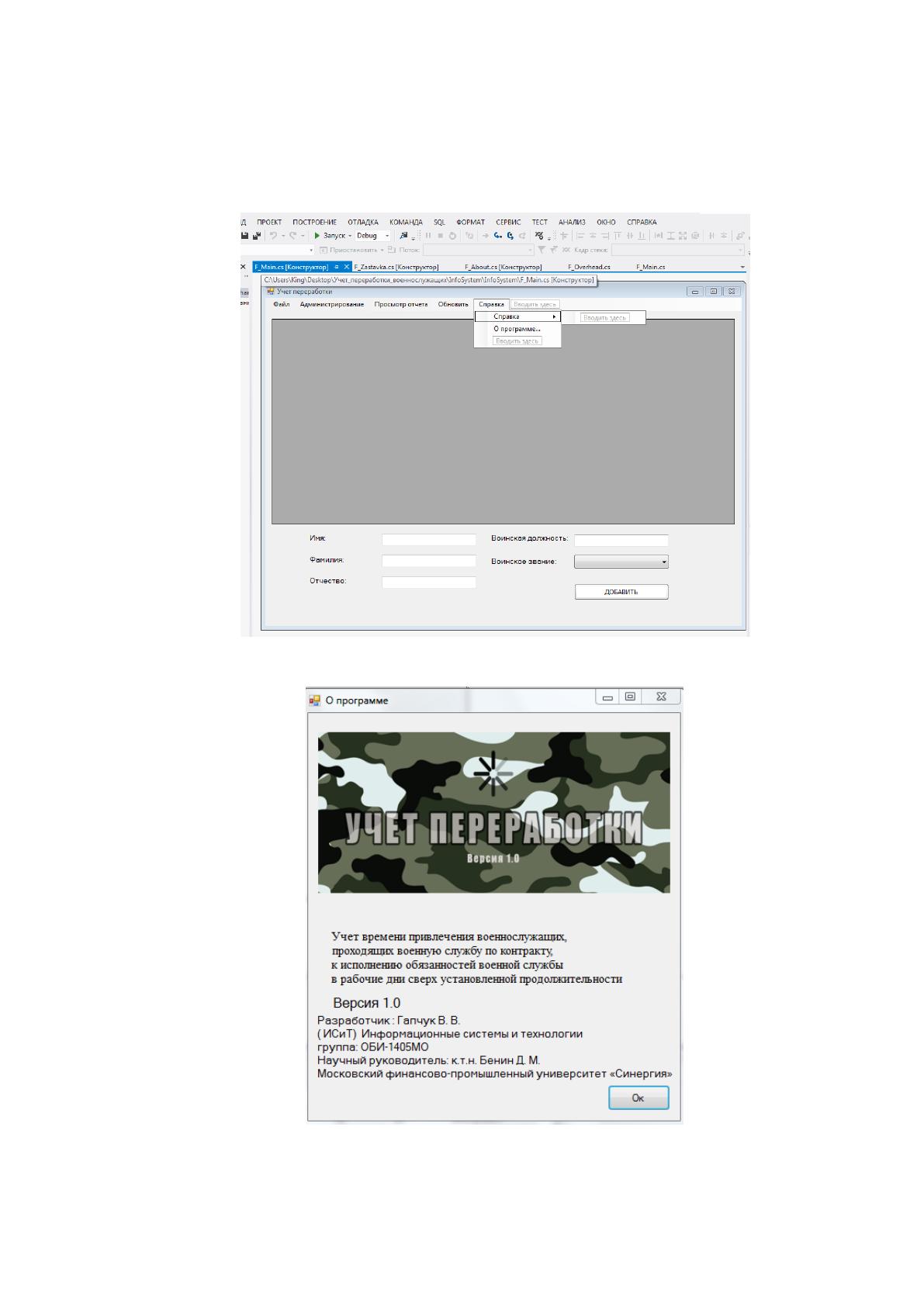Click the Undo arrow icon
The width and height of the screenshot is (924, 1307).
tap(273, 236)
